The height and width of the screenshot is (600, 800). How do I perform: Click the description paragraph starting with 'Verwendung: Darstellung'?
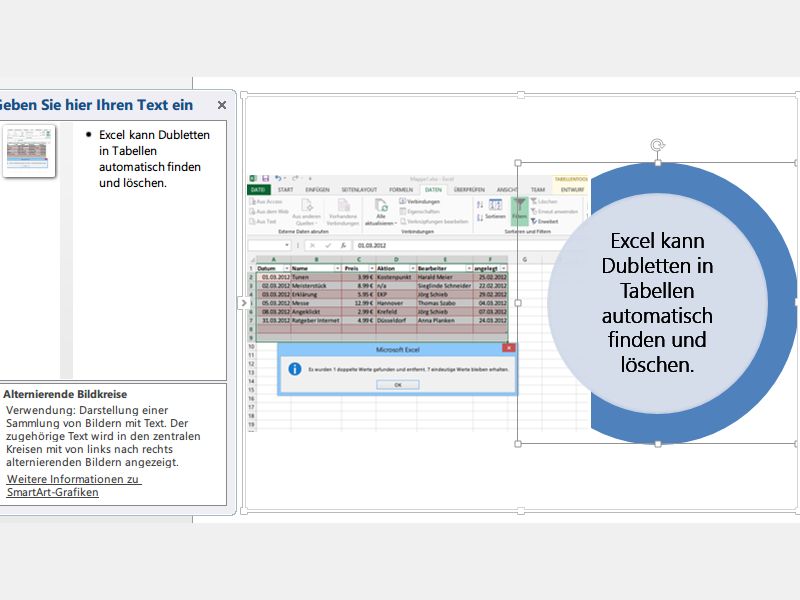tap(103, 436)
